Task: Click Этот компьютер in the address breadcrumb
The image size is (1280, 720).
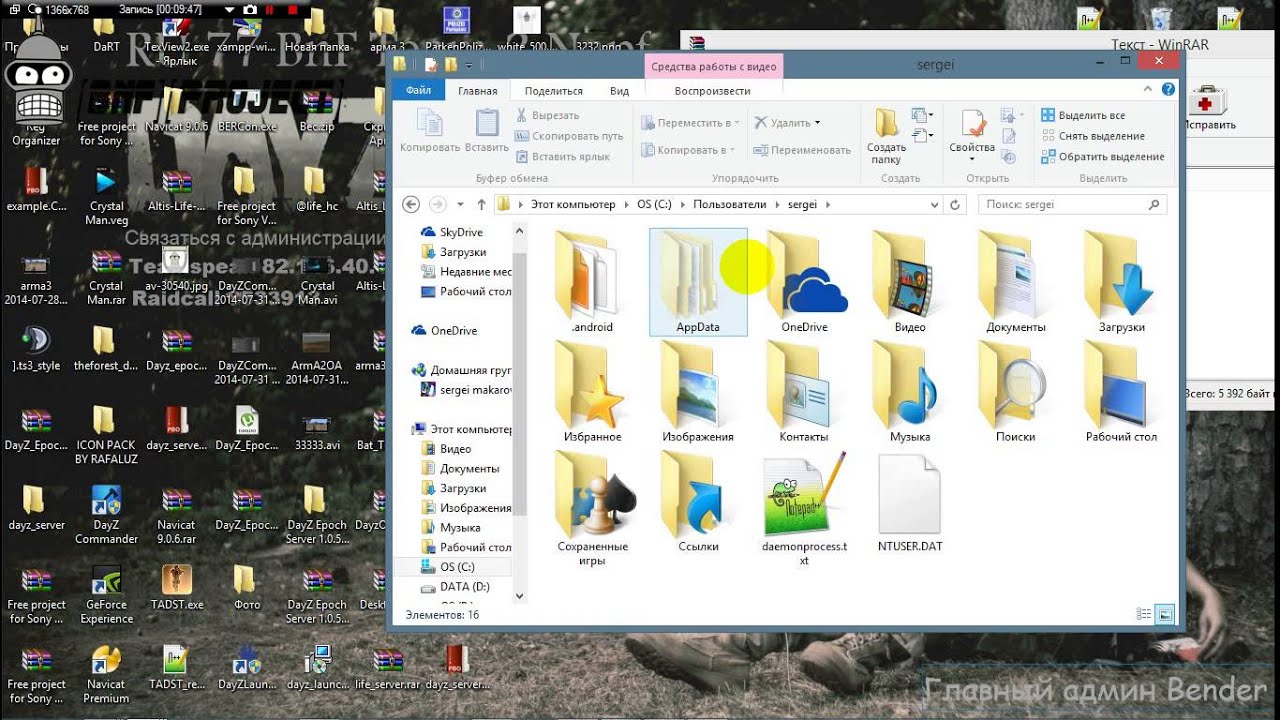Action: (573, 204)
